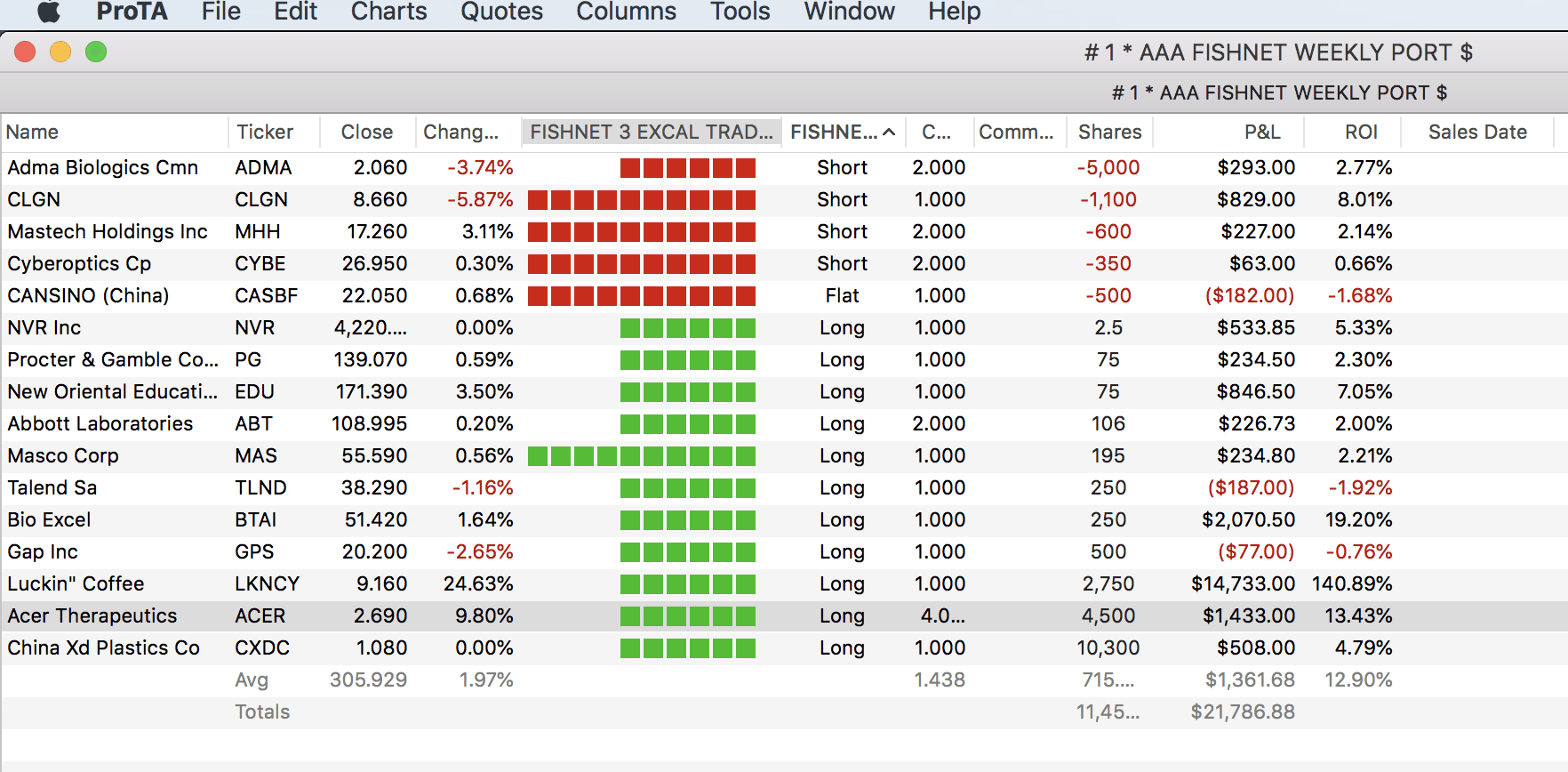Click the 24.63% change value

(478, 583)
